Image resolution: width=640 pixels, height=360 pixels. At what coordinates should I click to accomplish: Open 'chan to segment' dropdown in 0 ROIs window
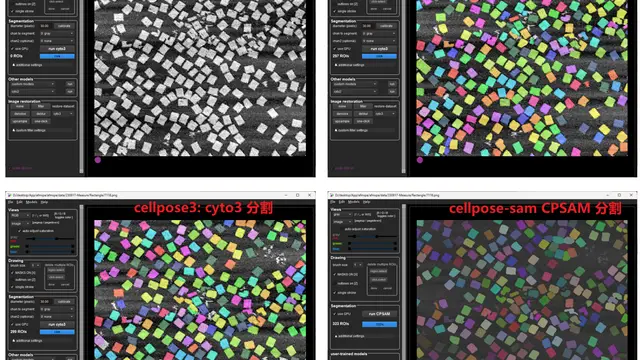click(x=57, y=33)
